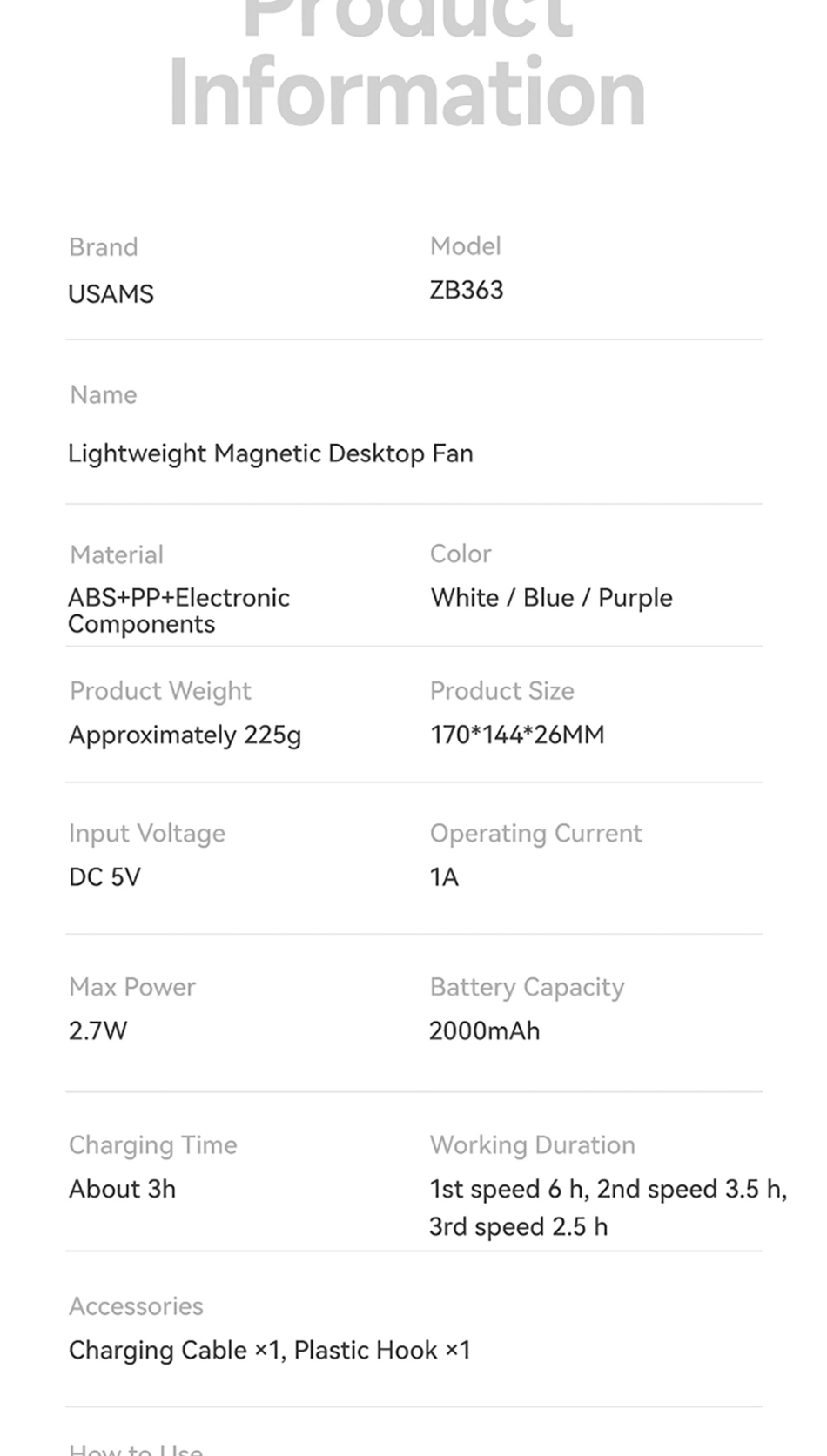Click the 2.7W max power value
The width and height of the screenshot is (827, 1456).
pyautogui.click(x=97, y=1030)
